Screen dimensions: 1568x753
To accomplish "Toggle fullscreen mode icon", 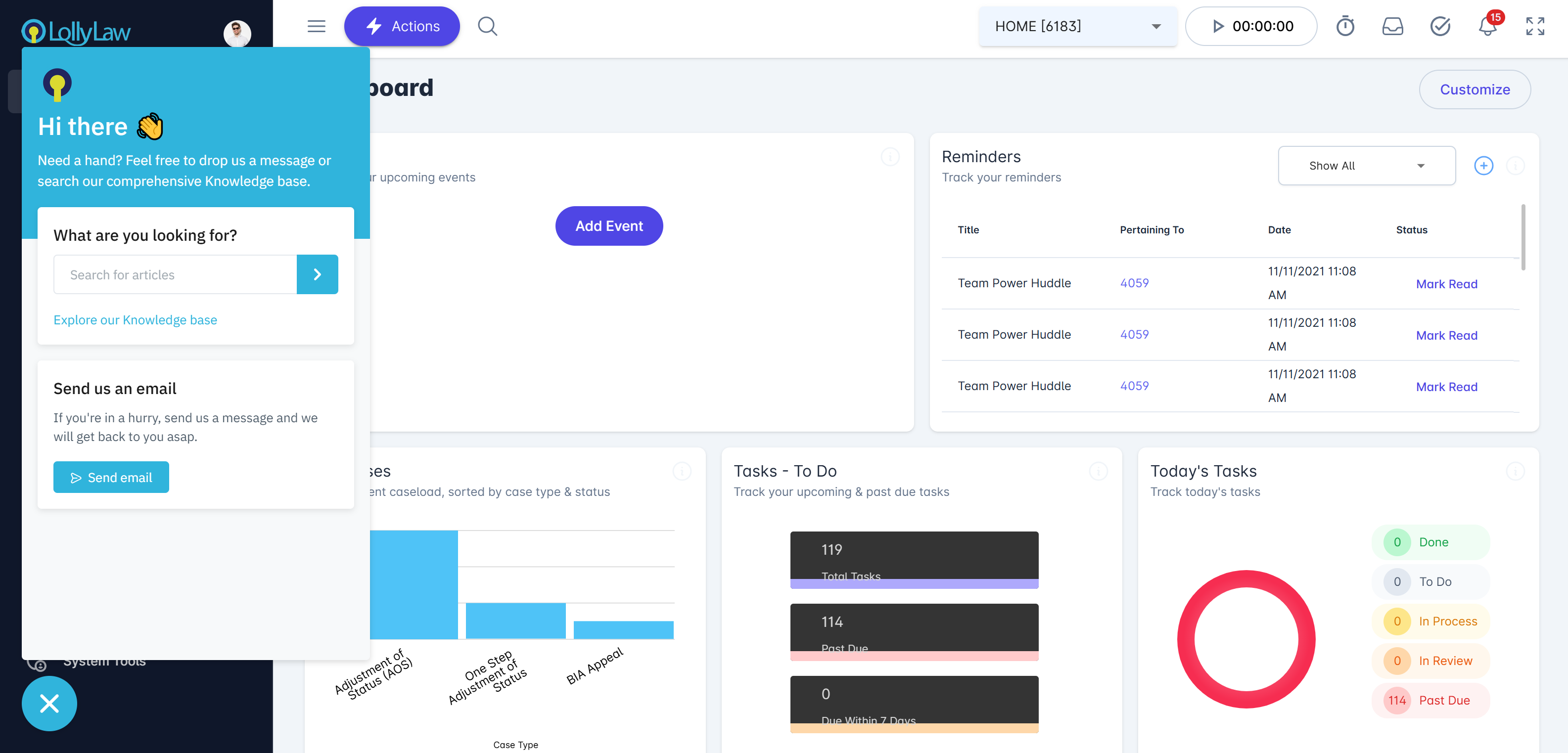I will coord(1534,26).
